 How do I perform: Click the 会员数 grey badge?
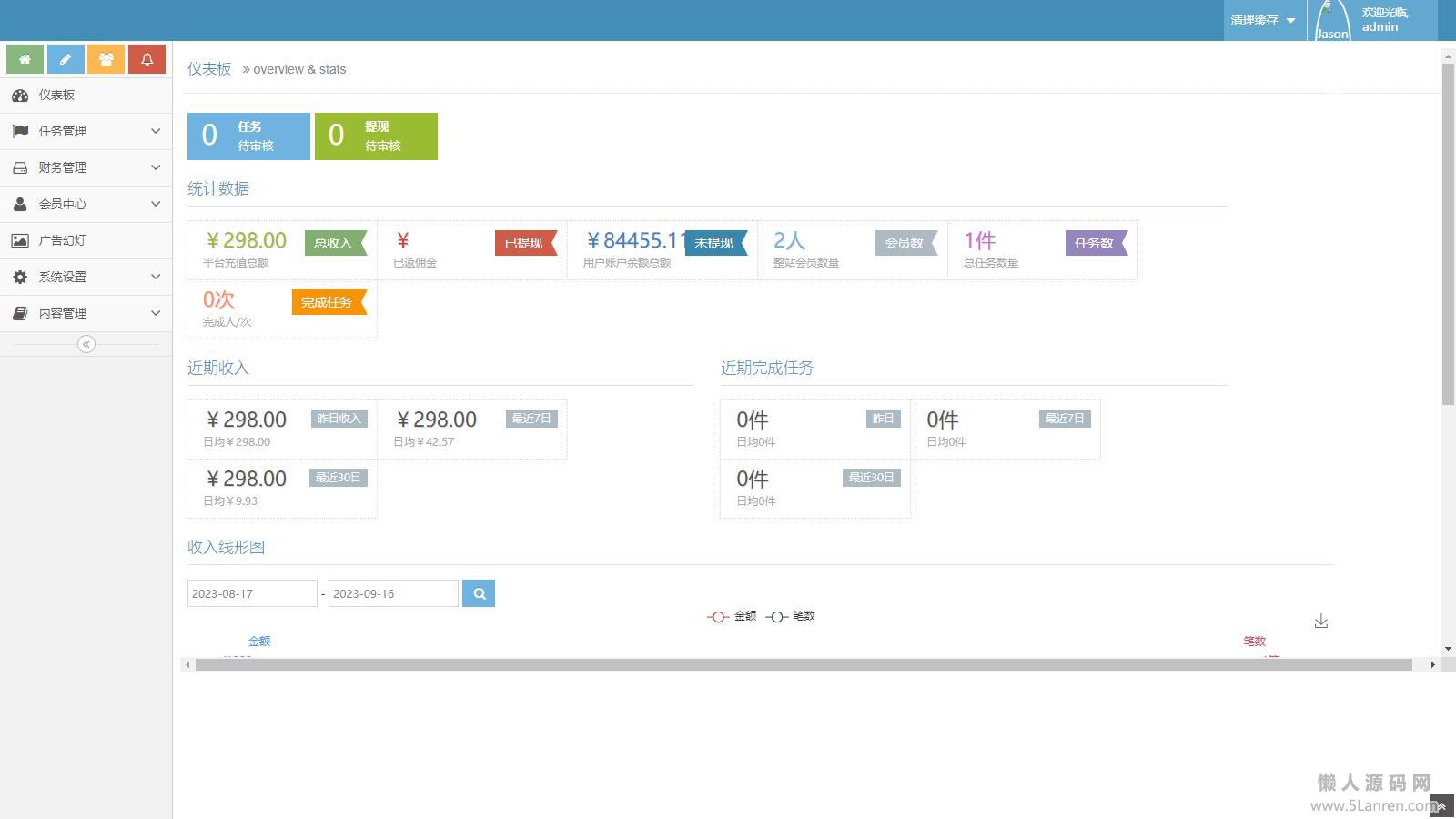[906, 243]
